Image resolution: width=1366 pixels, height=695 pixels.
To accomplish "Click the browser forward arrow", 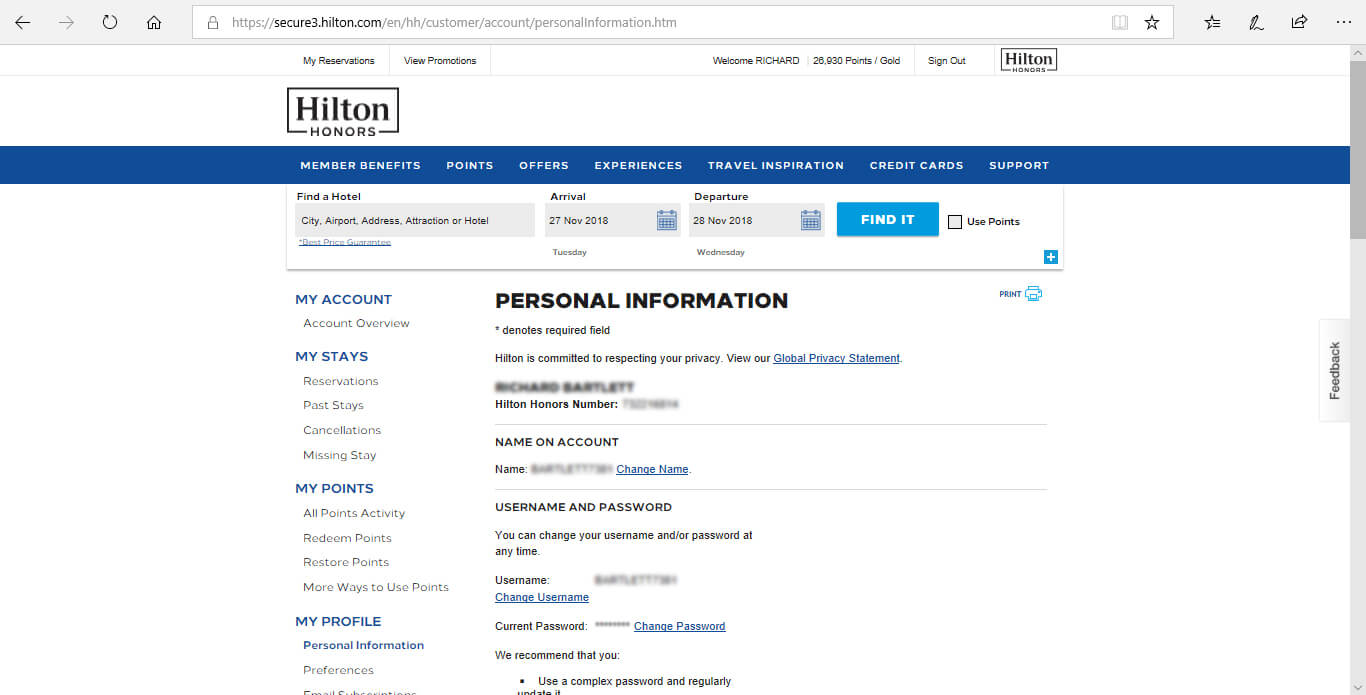I will [x=66, y=22].
